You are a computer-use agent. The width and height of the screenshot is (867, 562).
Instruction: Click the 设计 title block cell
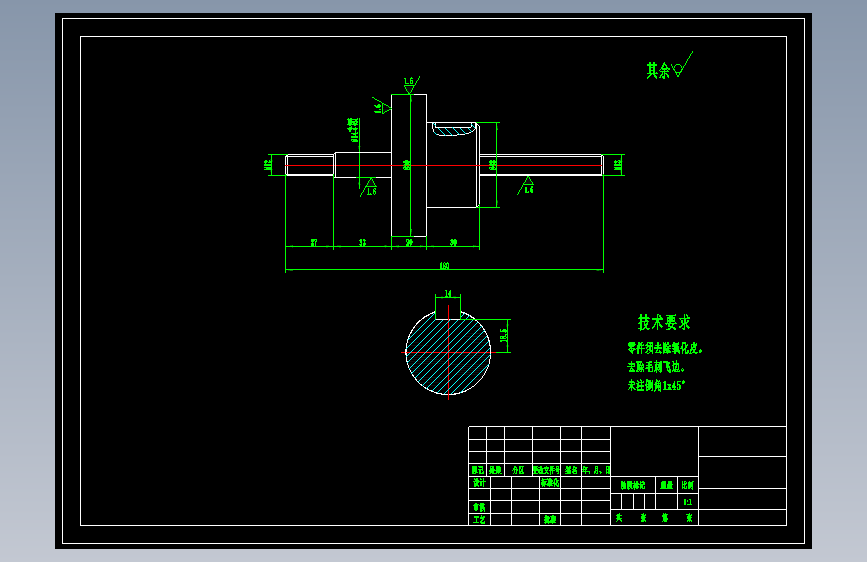pos(479,482)
